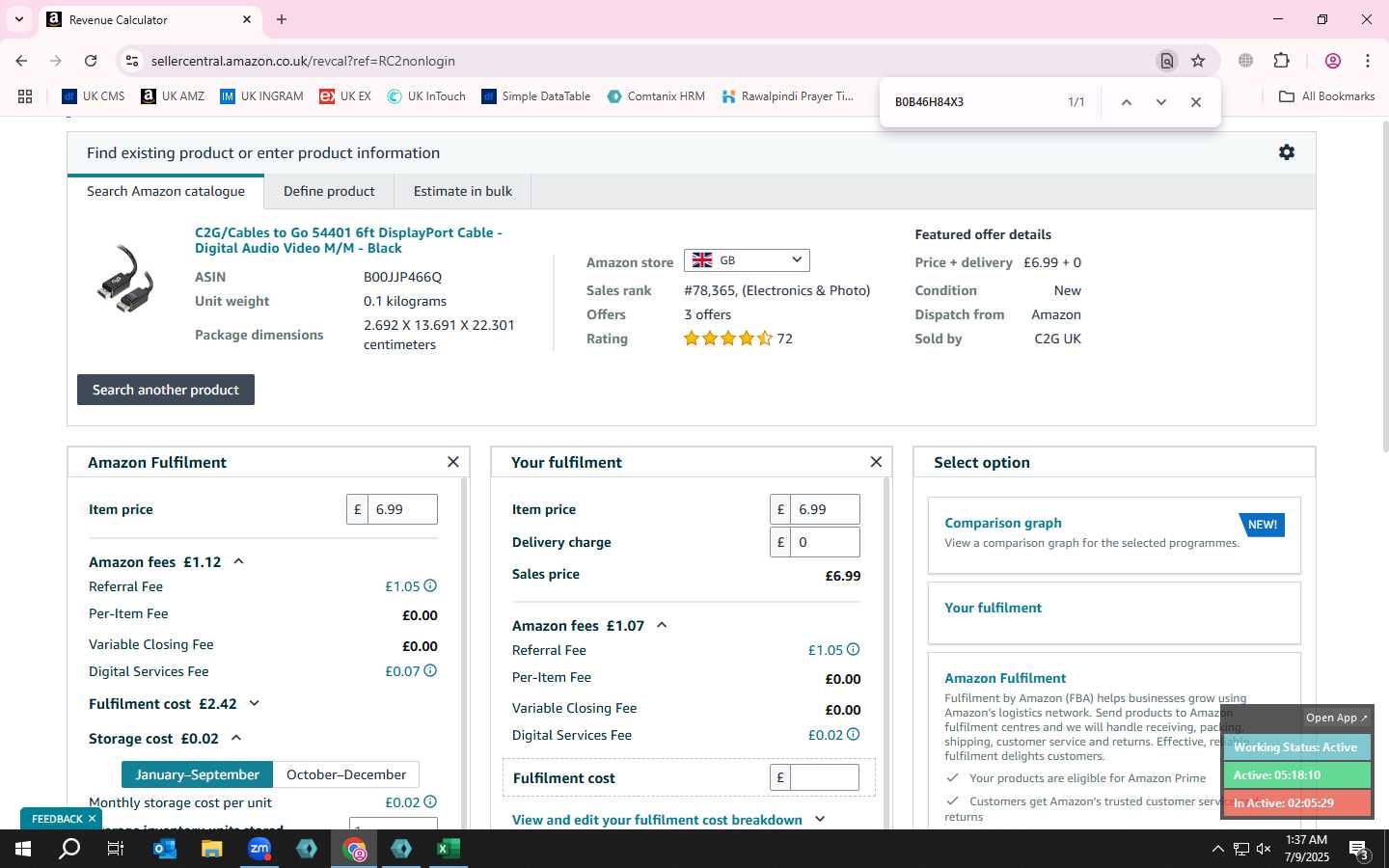Screen dimensions: 1389x868
Task: Click the browser address bar URL
Action: (303, 61)
